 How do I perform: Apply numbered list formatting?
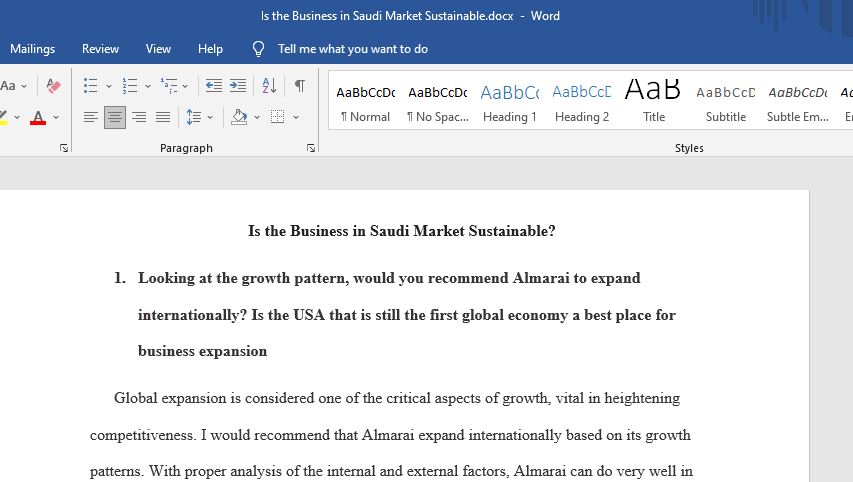[x=129, y=86]
